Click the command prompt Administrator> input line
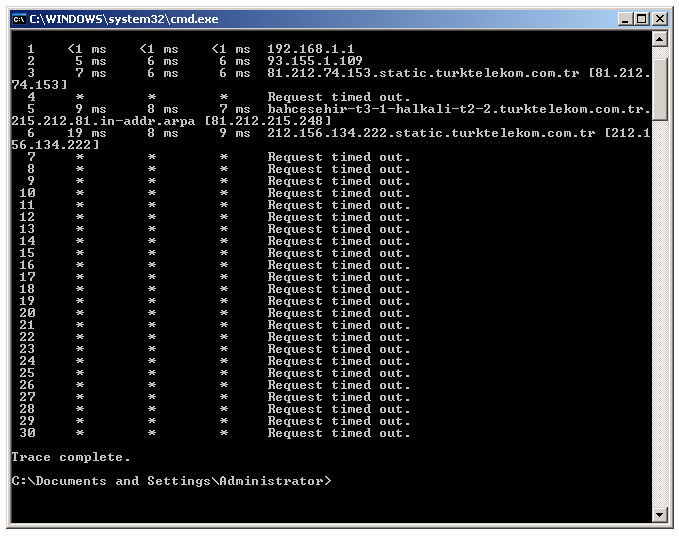Viewport: 679px width, 536px height. click(x=171, y=481)
